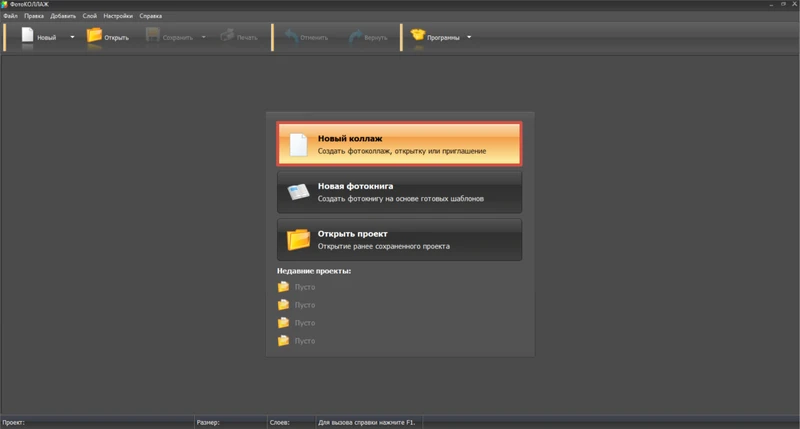Screen dimensions: 800x429
Task: Click the Печать printer icon
Action: tap(227, 35)
